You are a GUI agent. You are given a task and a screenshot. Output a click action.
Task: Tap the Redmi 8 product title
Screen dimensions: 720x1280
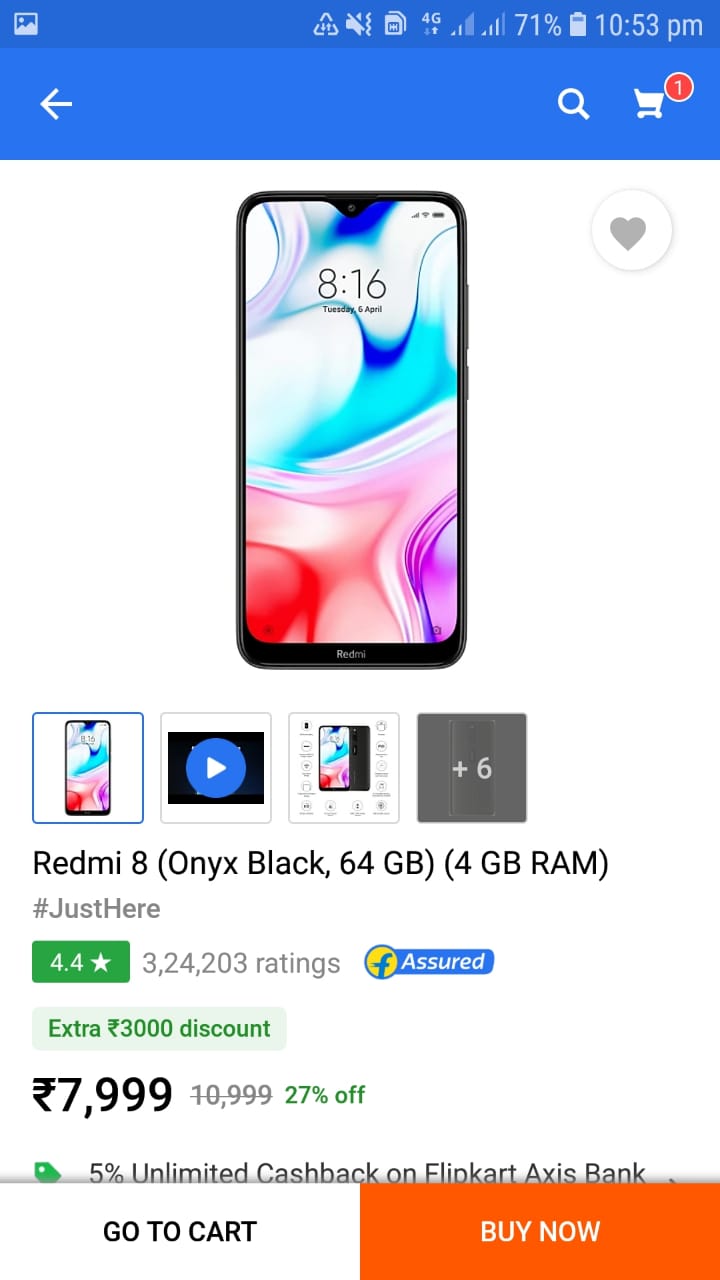pos(321,863)
